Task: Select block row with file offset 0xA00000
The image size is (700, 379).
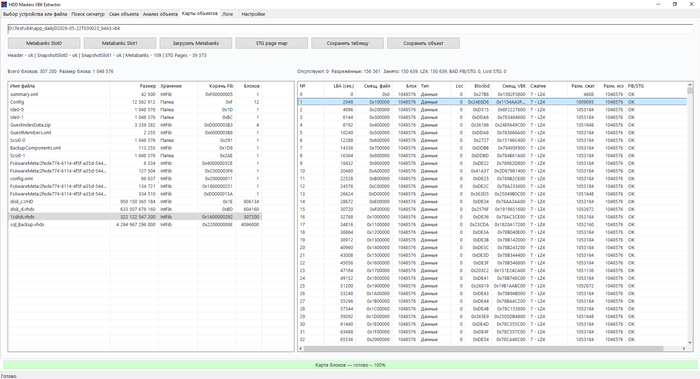Action: tap(492, 171)
